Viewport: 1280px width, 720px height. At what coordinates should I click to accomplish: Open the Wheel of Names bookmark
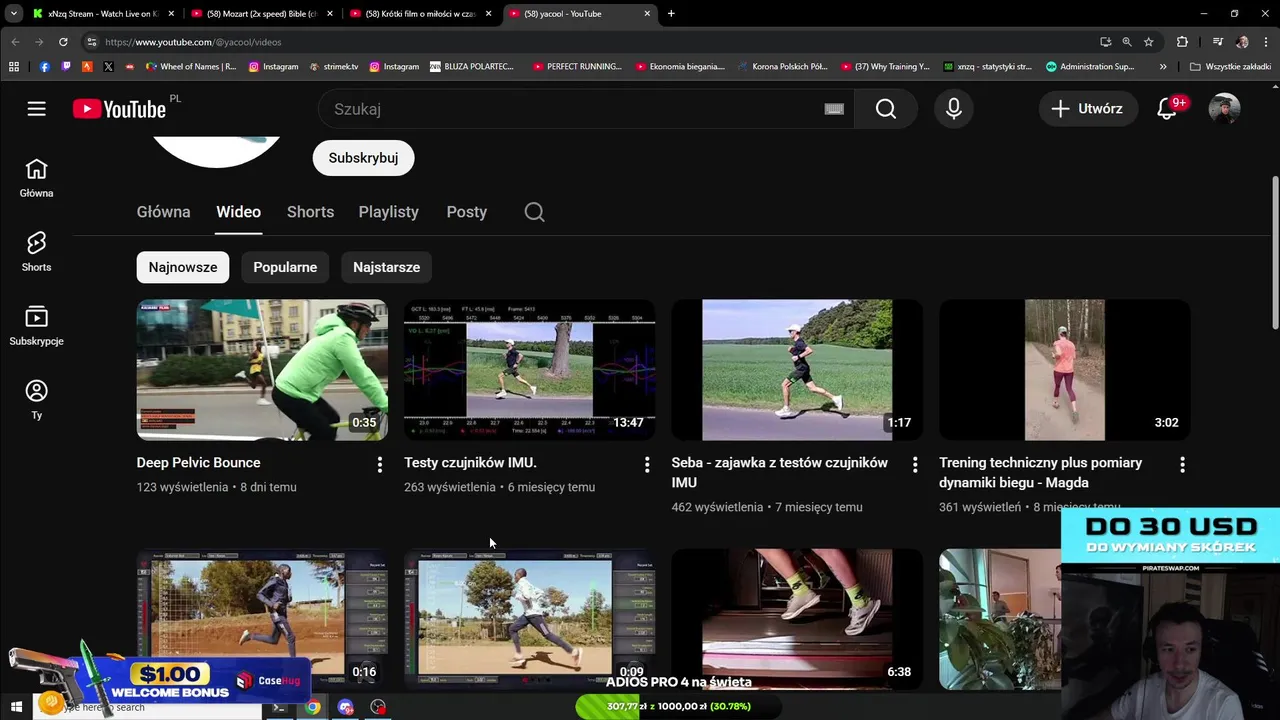[190, 67]
